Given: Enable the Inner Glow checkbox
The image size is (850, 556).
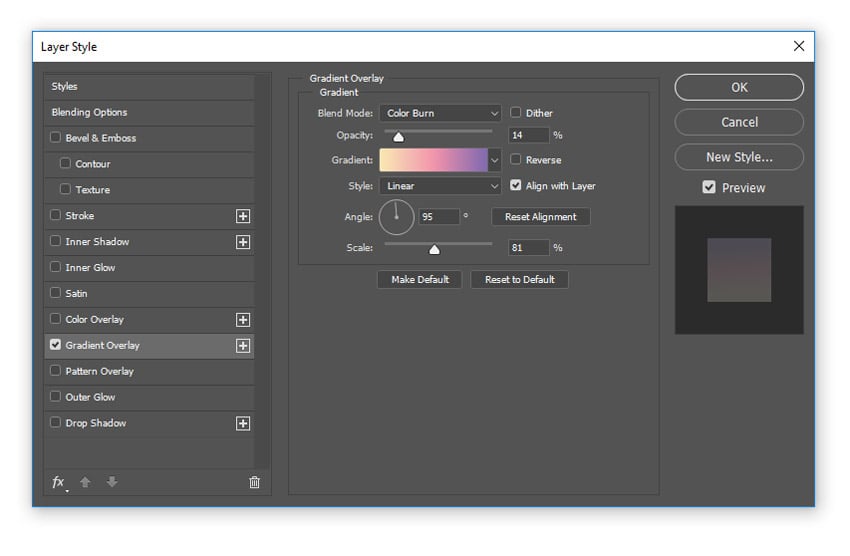Looking at the screenshot, I should 55,267.
